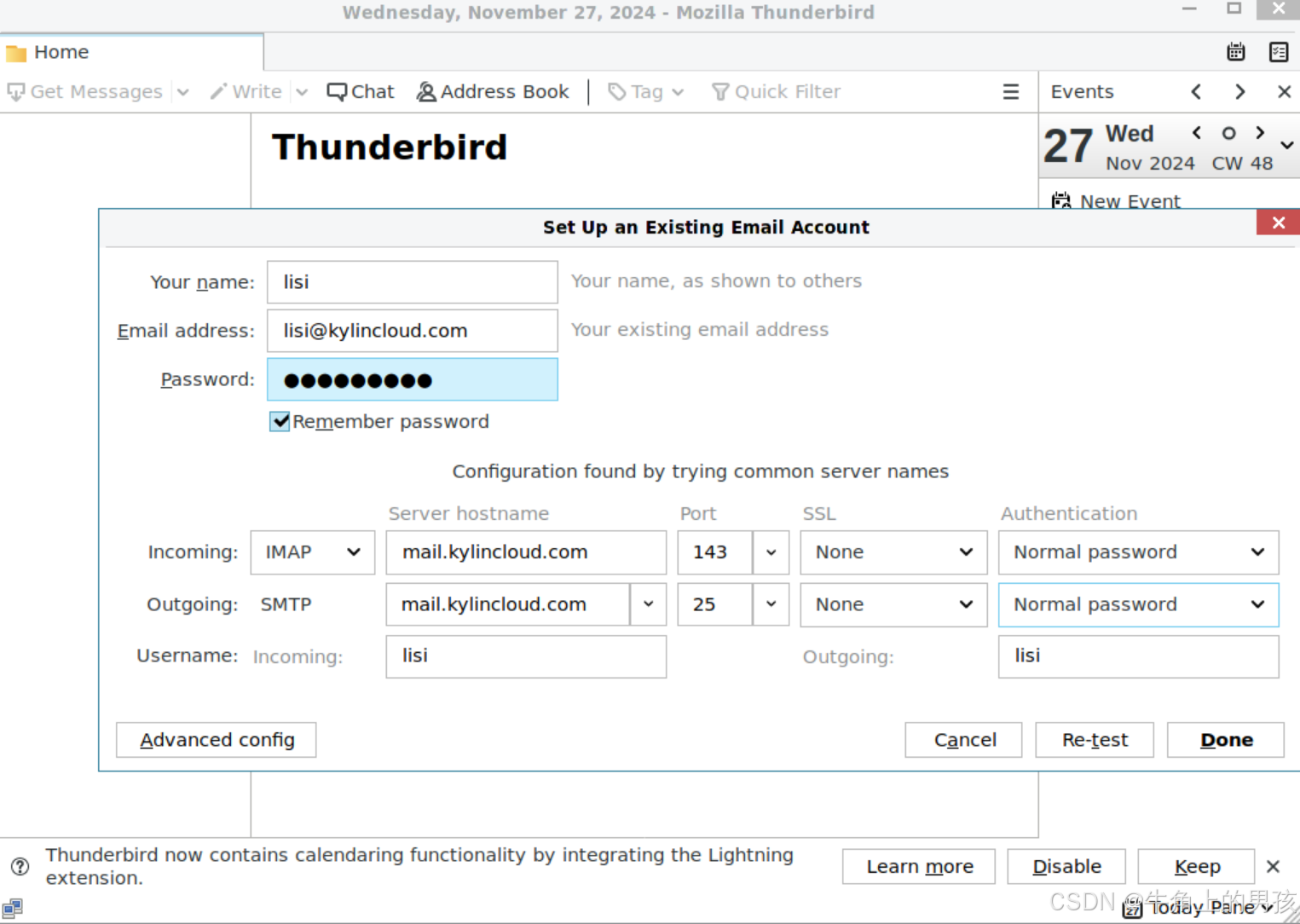Open Chat from toolbar
The height and width of the screenshot is (924, 1300).
click(x=361, y=91)
